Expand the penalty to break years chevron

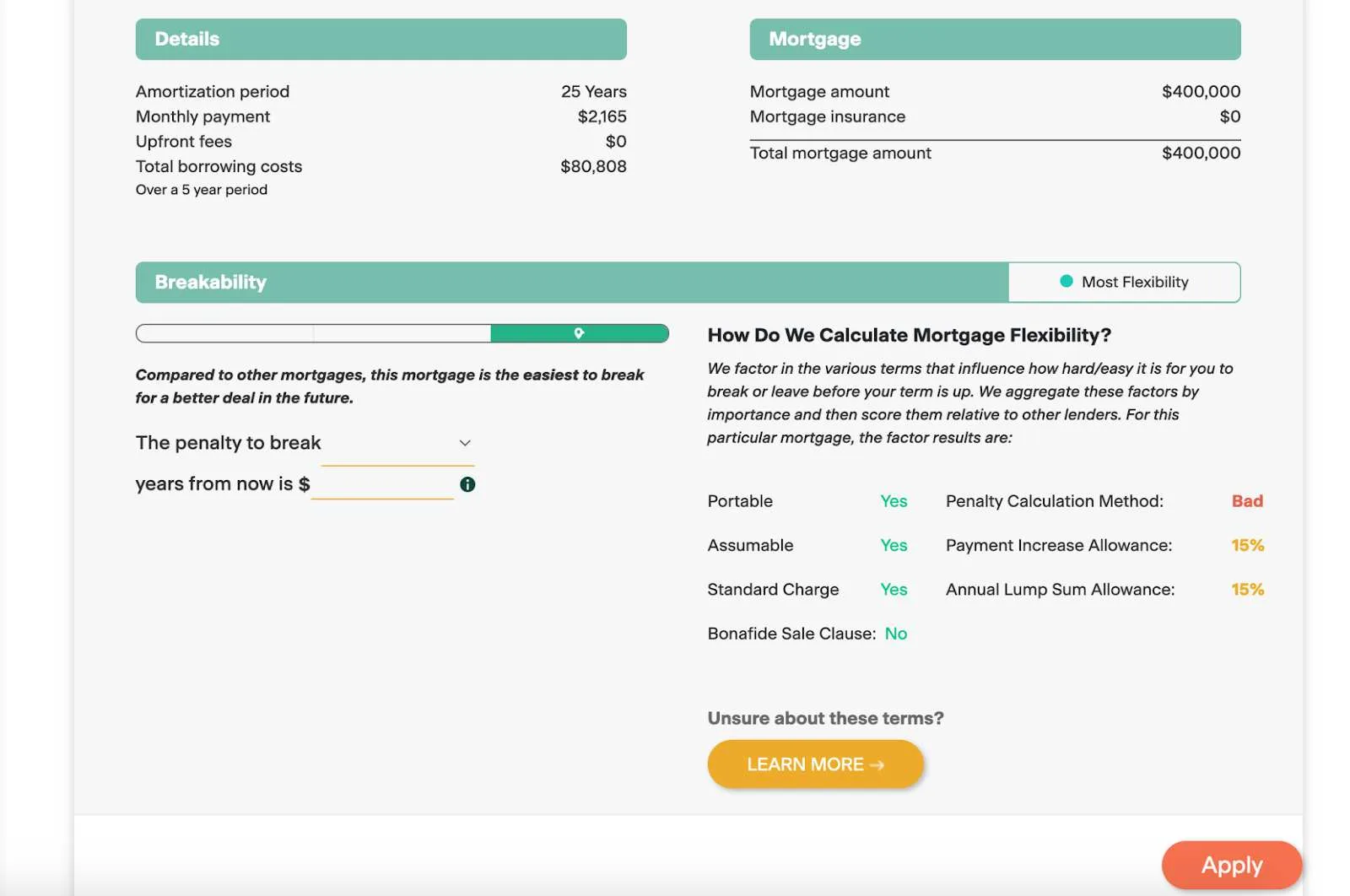click(465, 443)
